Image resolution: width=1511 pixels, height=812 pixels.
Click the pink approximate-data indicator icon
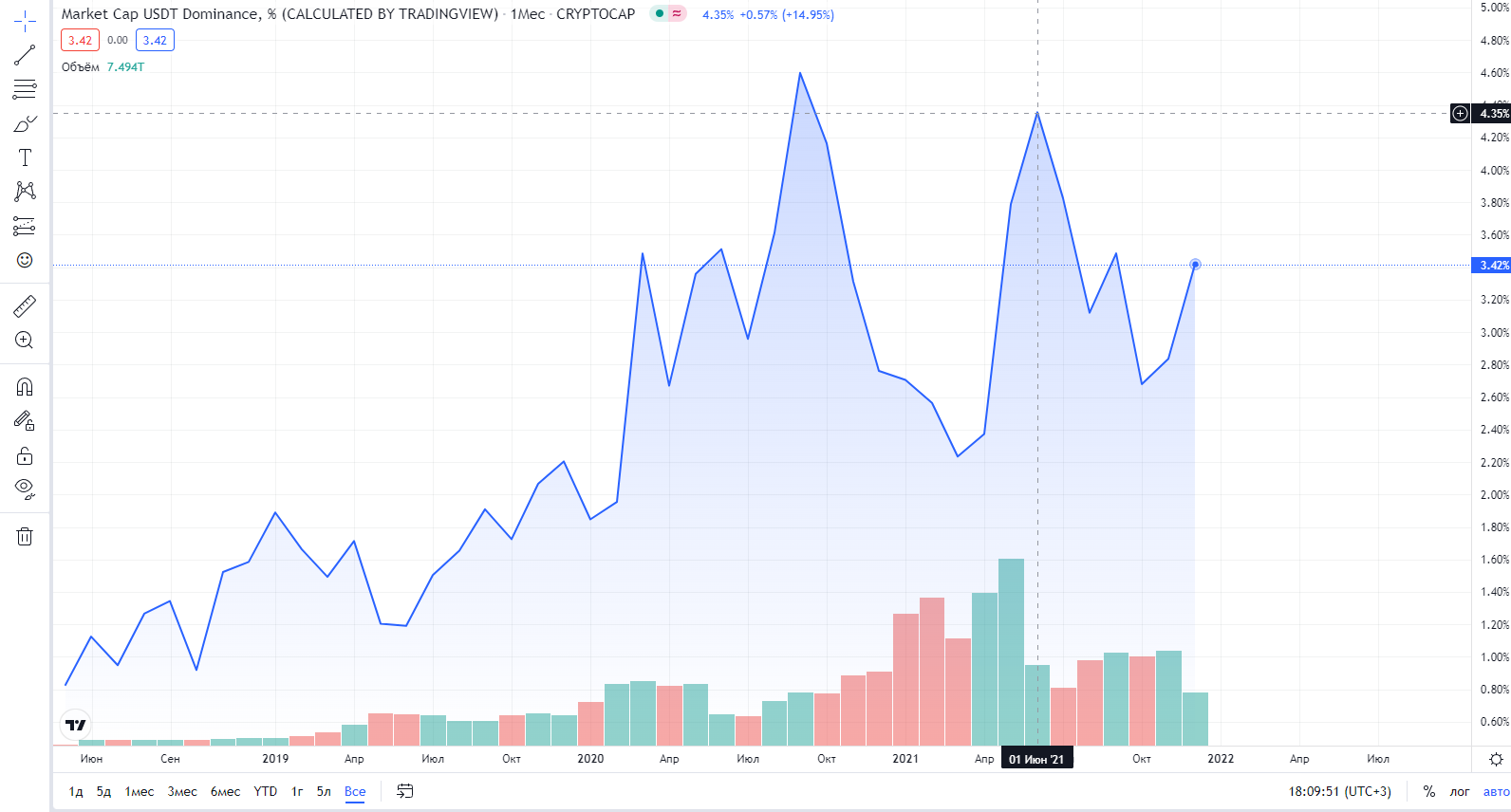[x=677, y=13]
